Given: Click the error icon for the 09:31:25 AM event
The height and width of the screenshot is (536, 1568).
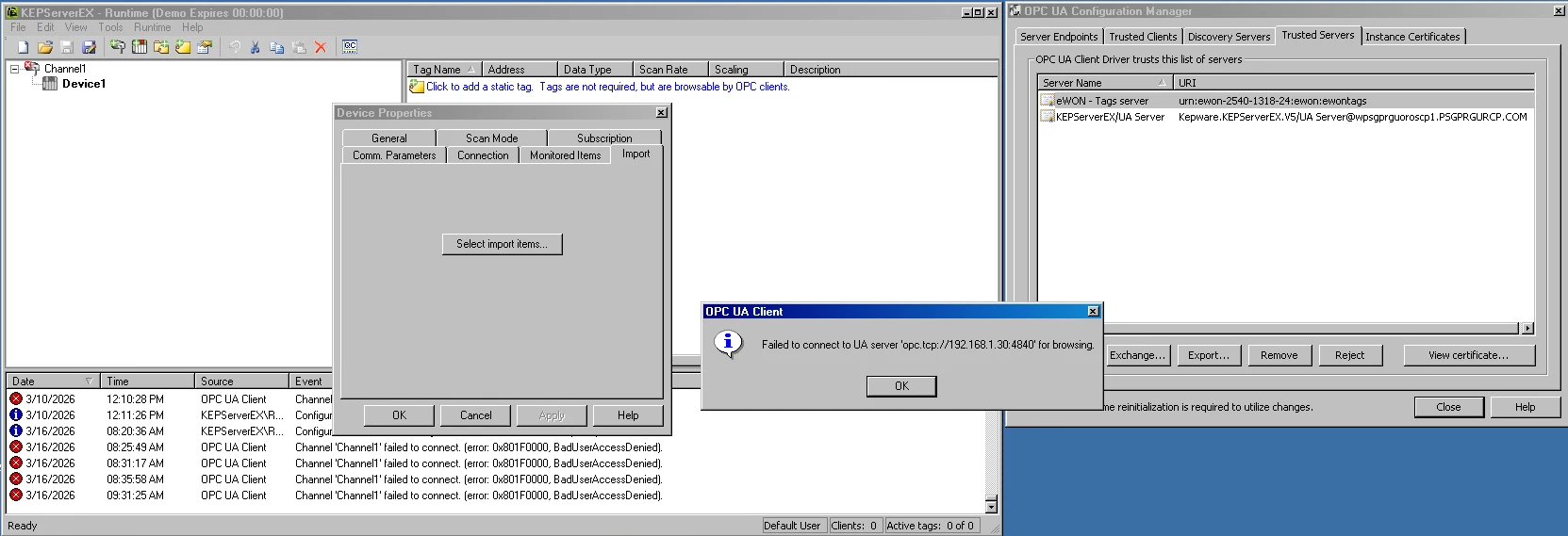Looking at the screenshot, I should [x=16, y=495].
